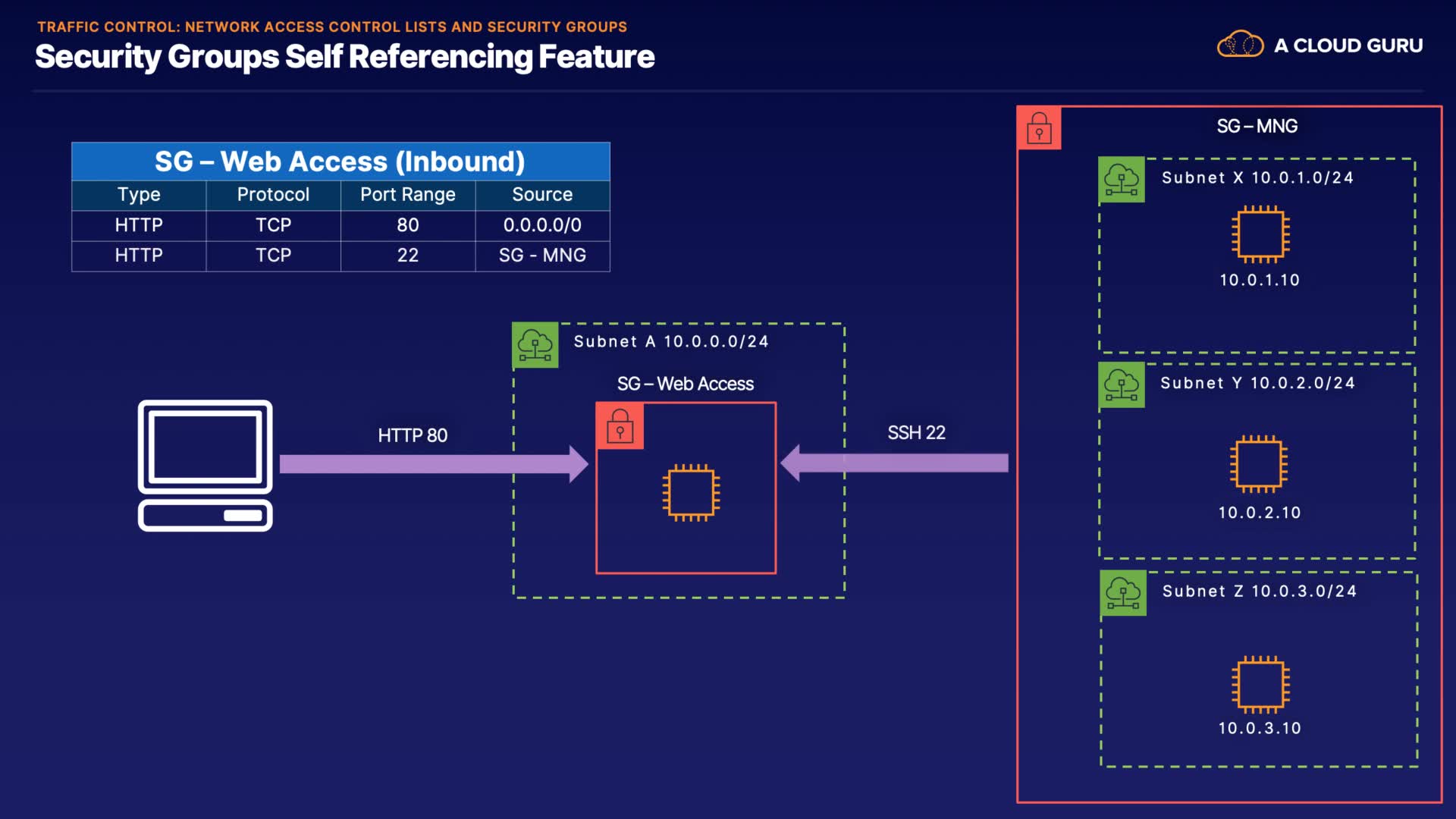Click the client computer icon
1456x819 pixels.
tap(205, 465)
